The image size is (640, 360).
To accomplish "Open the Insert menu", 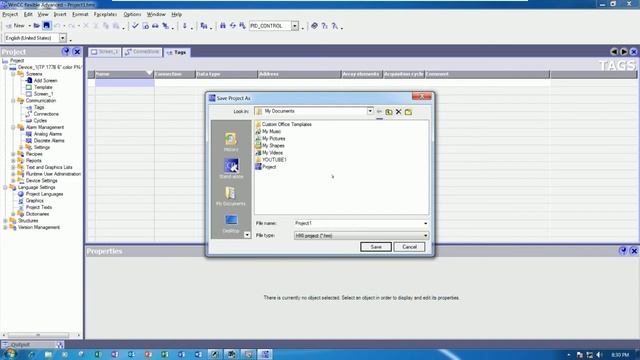I will 60,14.
